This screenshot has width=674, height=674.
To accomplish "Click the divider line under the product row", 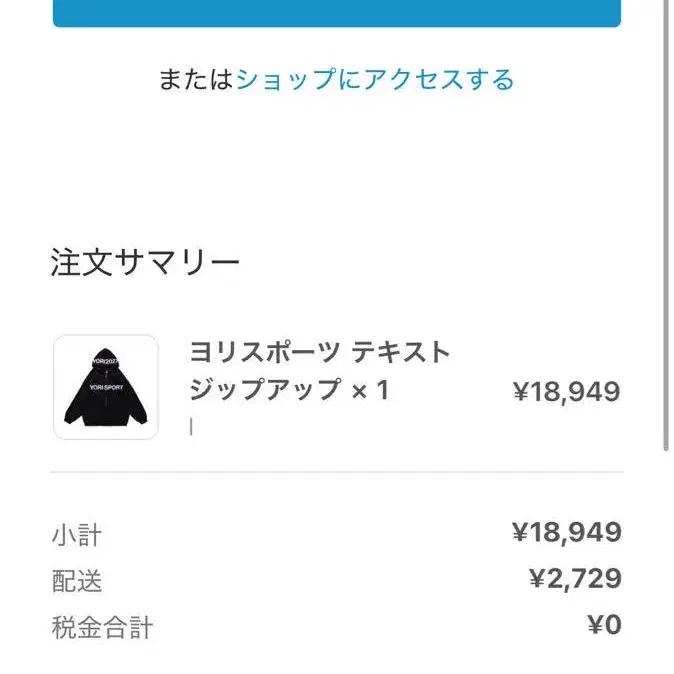I will [x=337, y=472].
